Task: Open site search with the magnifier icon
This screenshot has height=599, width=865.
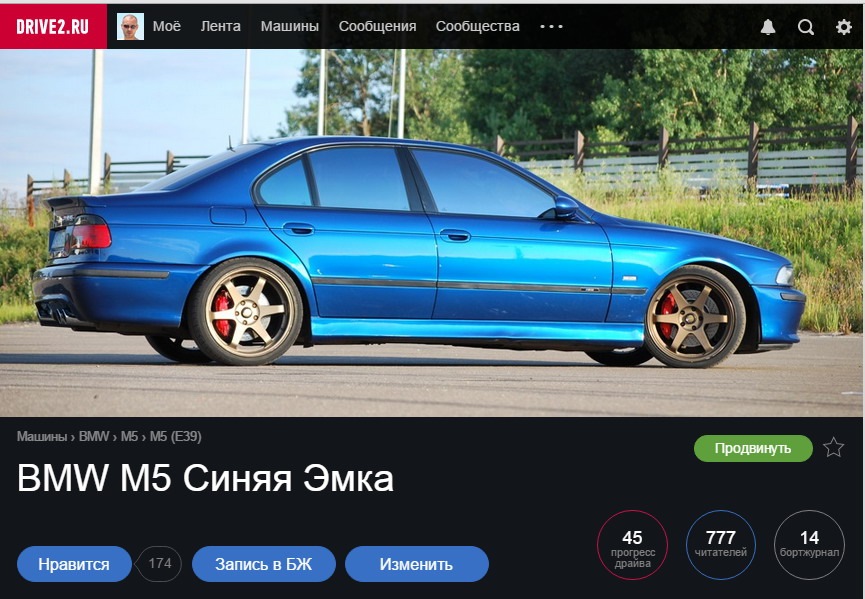Action: 805,26
